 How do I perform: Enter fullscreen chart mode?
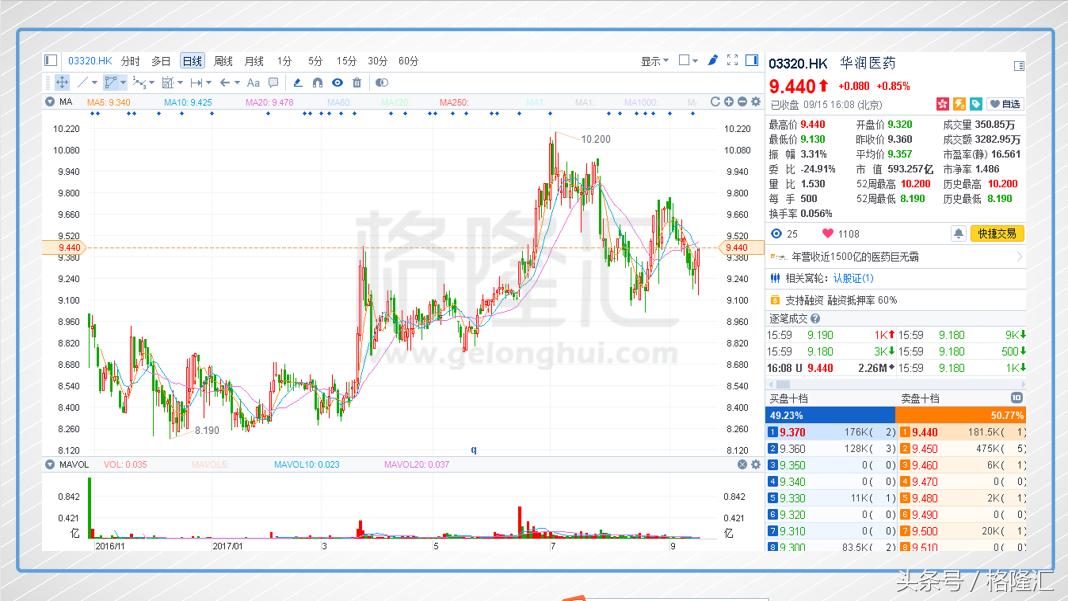pos(732,60)
